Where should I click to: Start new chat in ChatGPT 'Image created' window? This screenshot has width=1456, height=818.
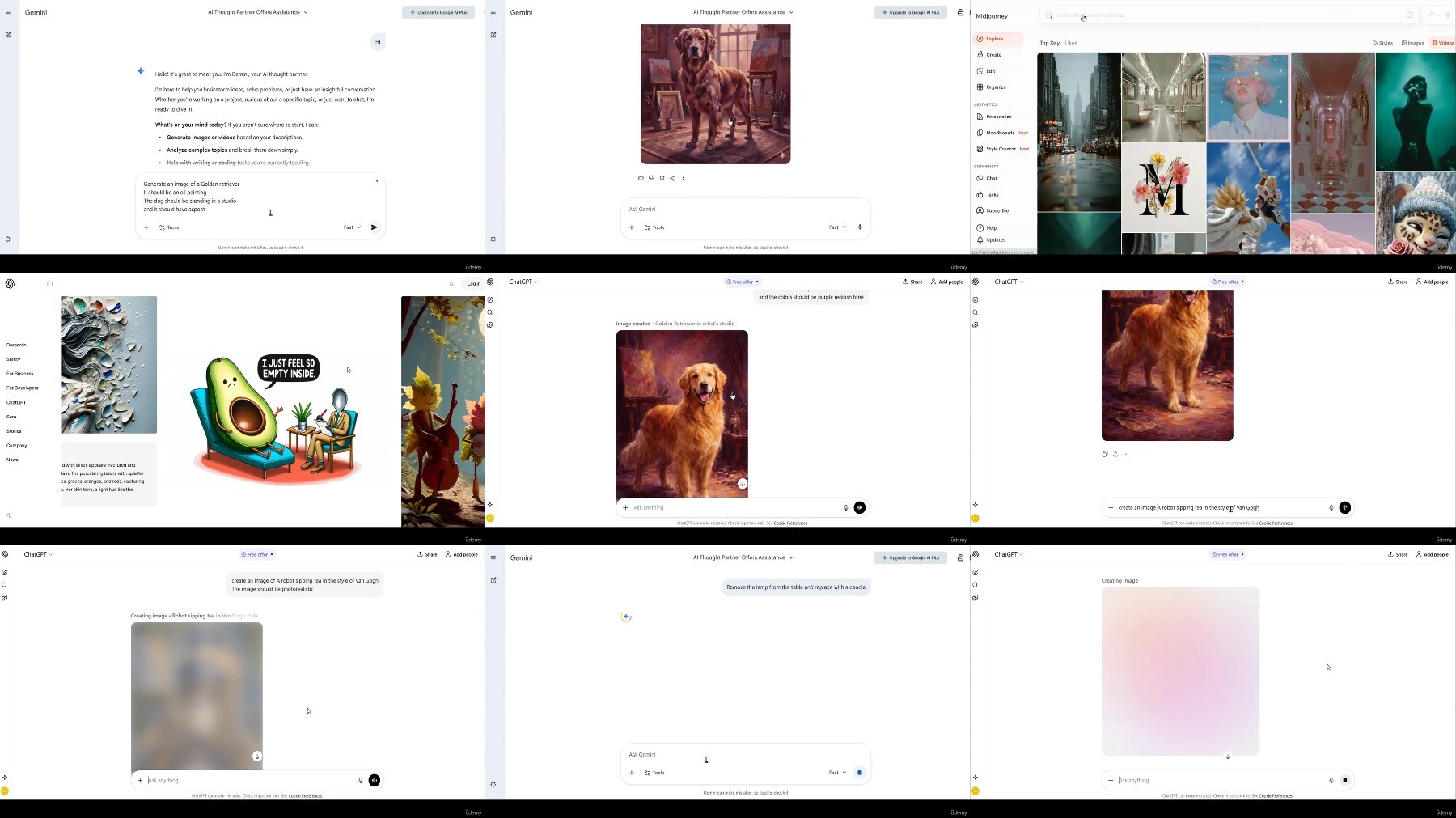tap(490, 300)
